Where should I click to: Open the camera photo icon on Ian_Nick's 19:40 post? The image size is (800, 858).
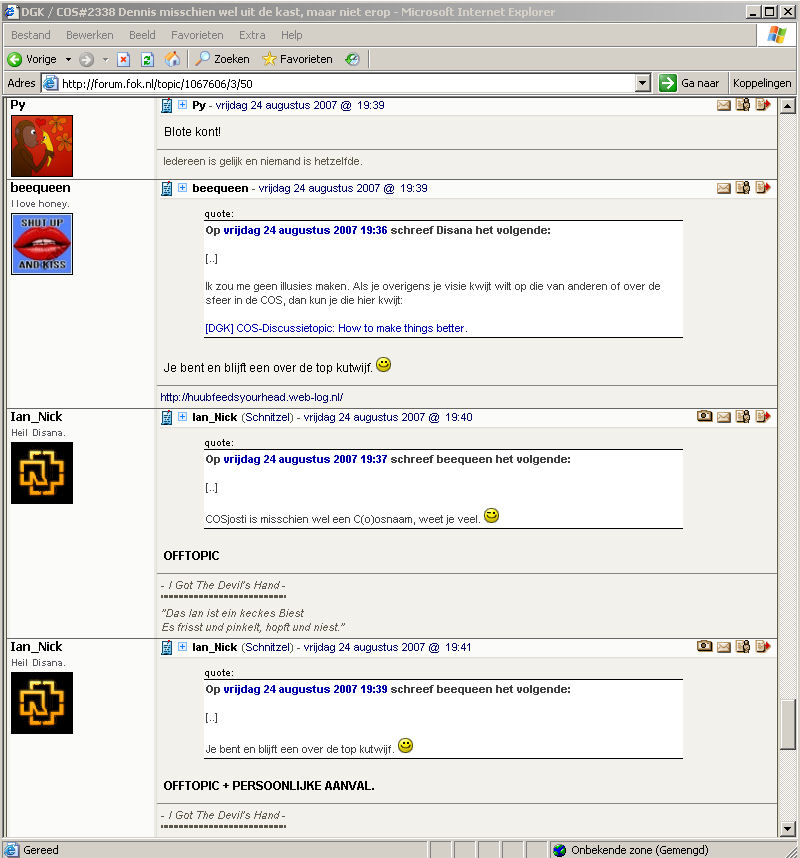pyautogui.click(x=705, y=417)
